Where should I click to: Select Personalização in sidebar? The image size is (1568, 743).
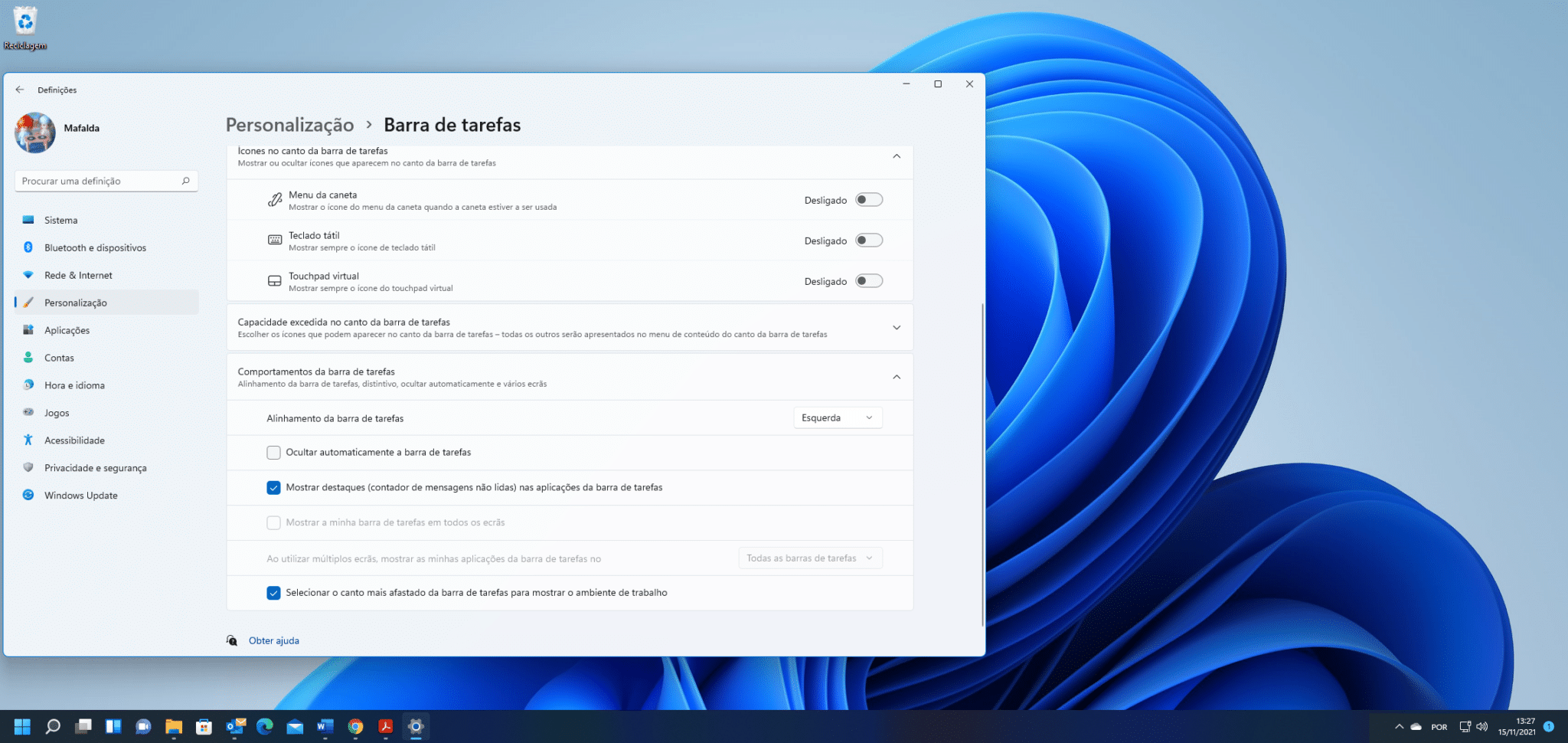click(106, 303)
